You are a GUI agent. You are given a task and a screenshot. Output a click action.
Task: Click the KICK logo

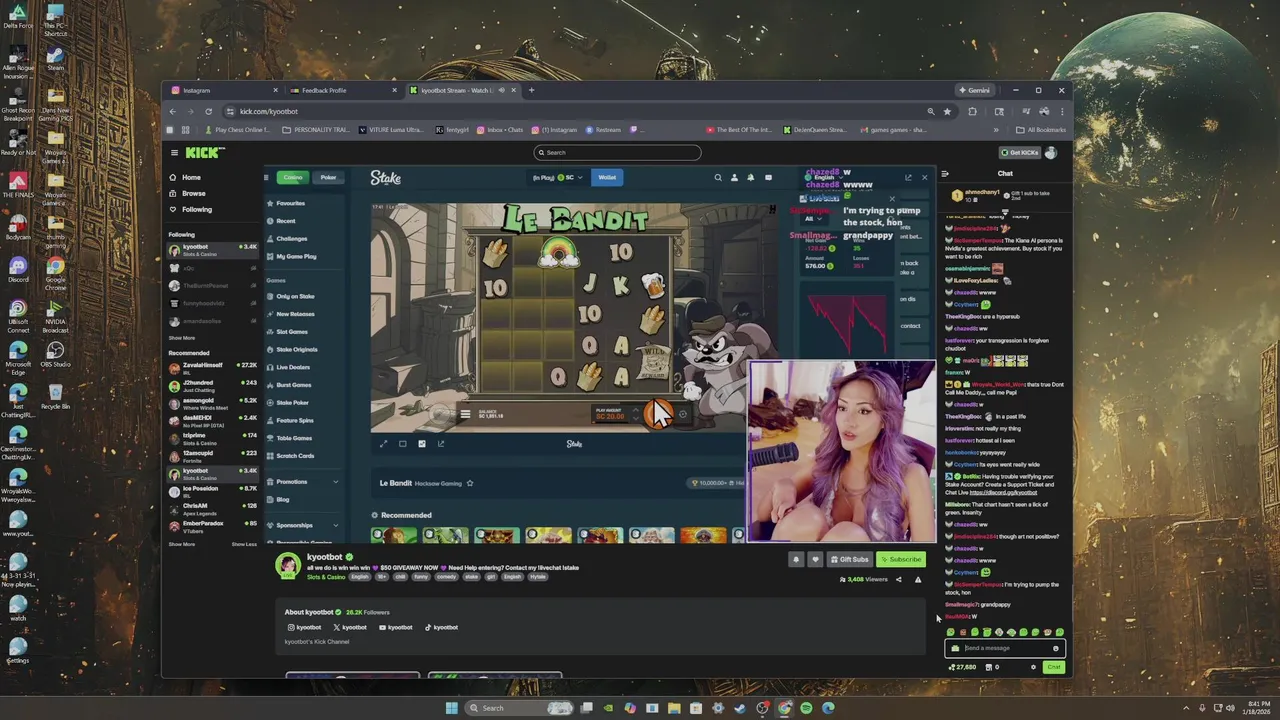(x=205, y=153)
